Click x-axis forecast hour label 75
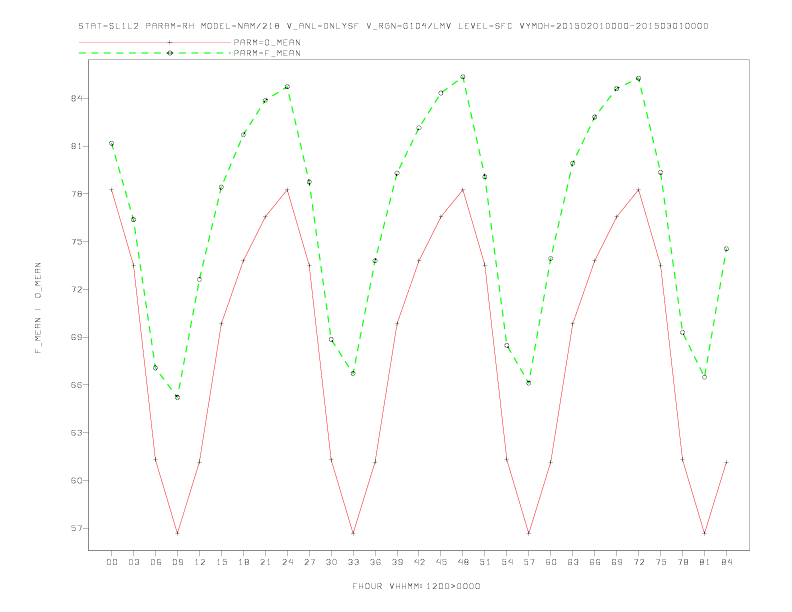This screenshot has width=792, height=612. coord(661,562)
